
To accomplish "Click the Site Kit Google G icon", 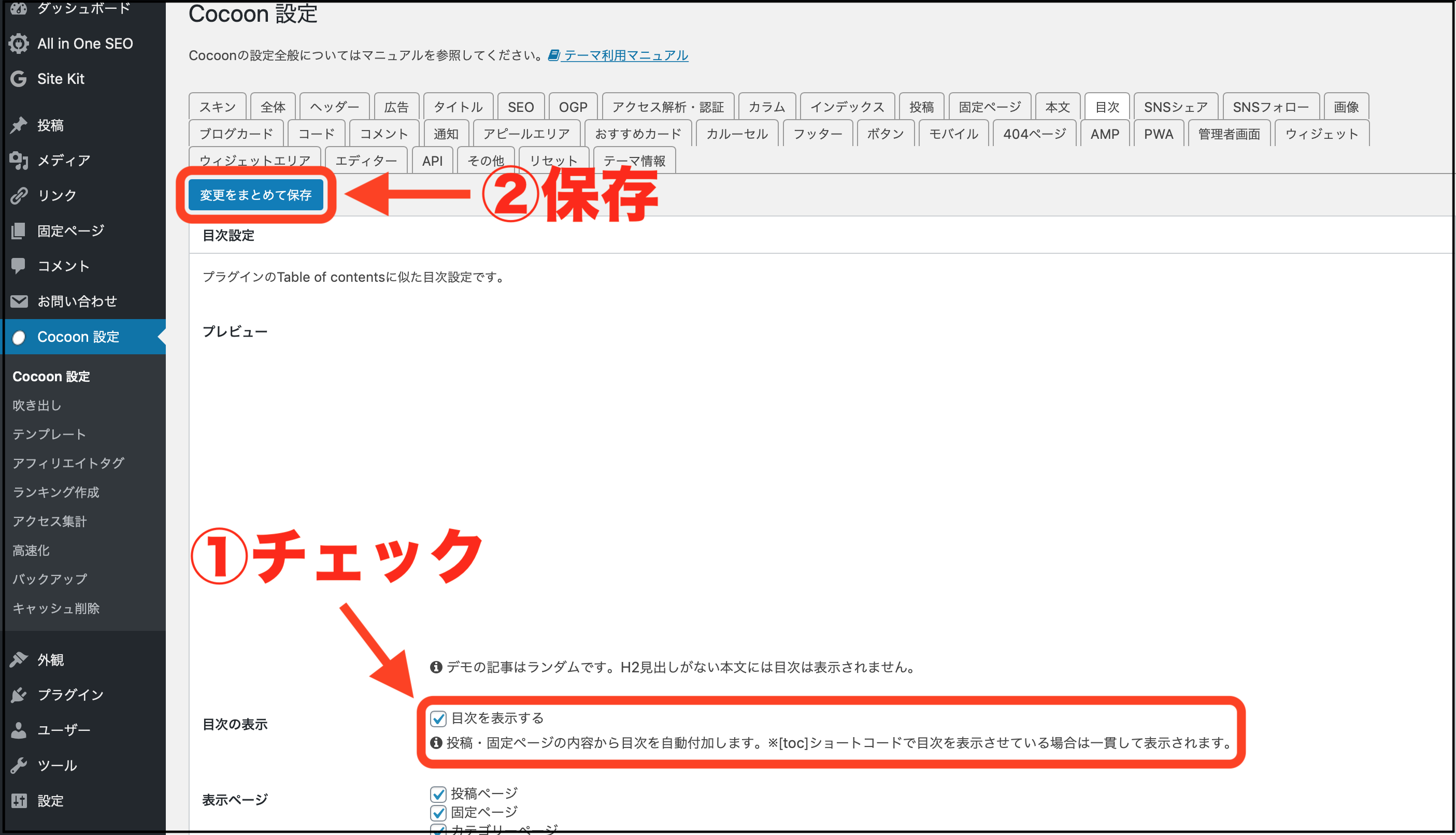I will (x=19, y=79).
